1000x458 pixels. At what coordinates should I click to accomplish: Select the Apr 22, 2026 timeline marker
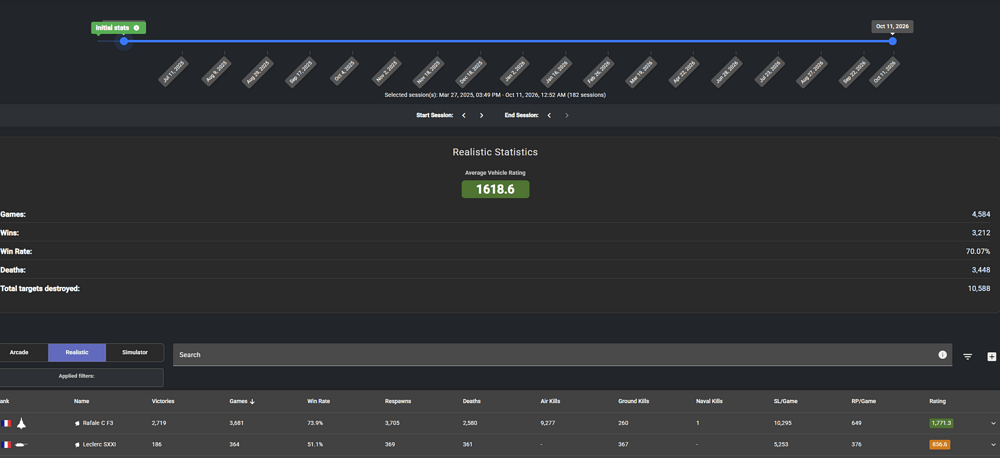684,71
